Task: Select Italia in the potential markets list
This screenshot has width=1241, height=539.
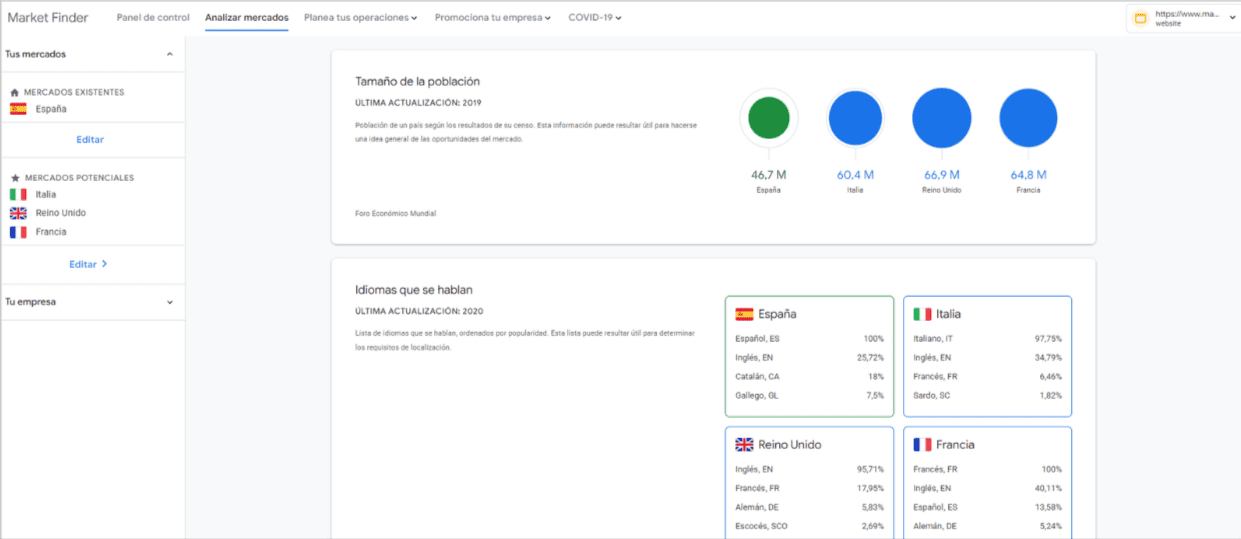Action: pos(46,195)
